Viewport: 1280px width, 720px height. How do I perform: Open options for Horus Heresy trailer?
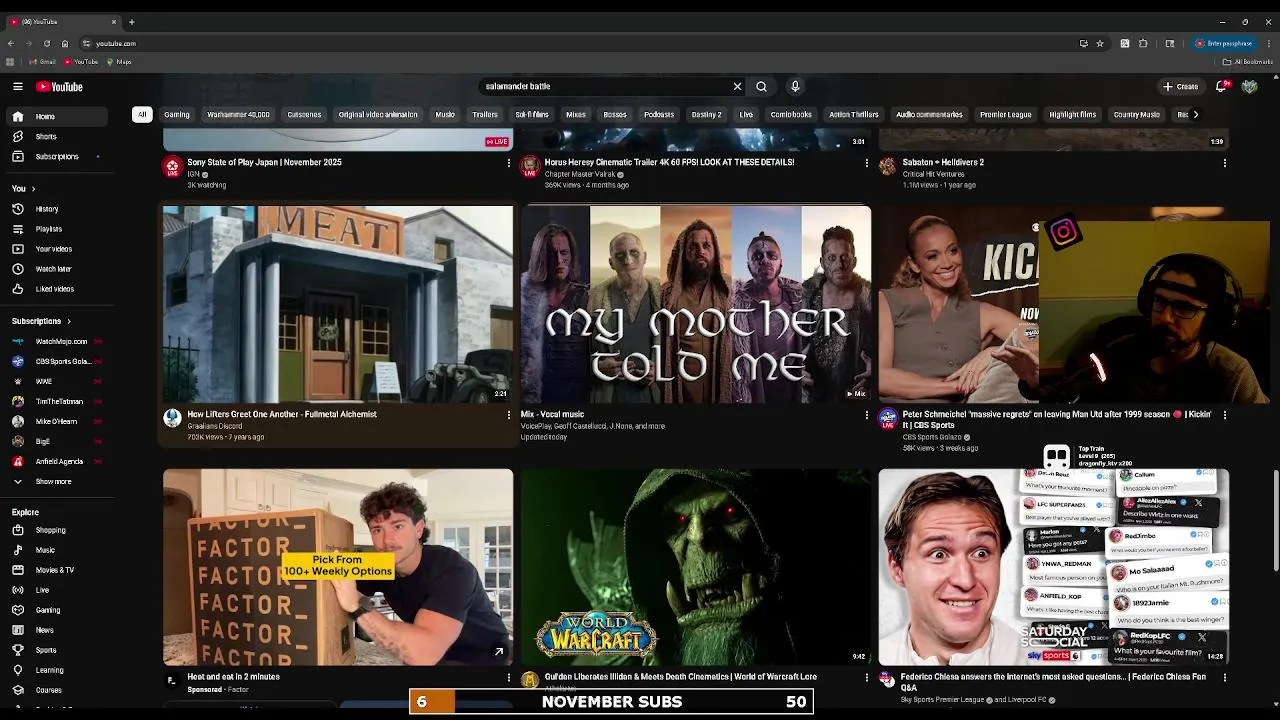click(x=867, y=163)
